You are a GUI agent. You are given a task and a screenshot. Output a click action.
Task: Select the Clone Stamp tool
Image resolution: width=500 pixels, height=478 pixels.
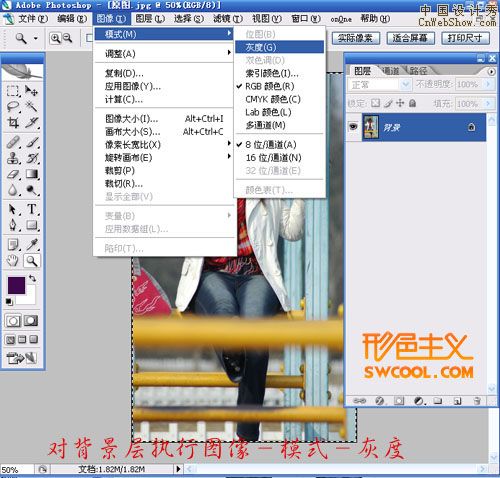[13, 158]
